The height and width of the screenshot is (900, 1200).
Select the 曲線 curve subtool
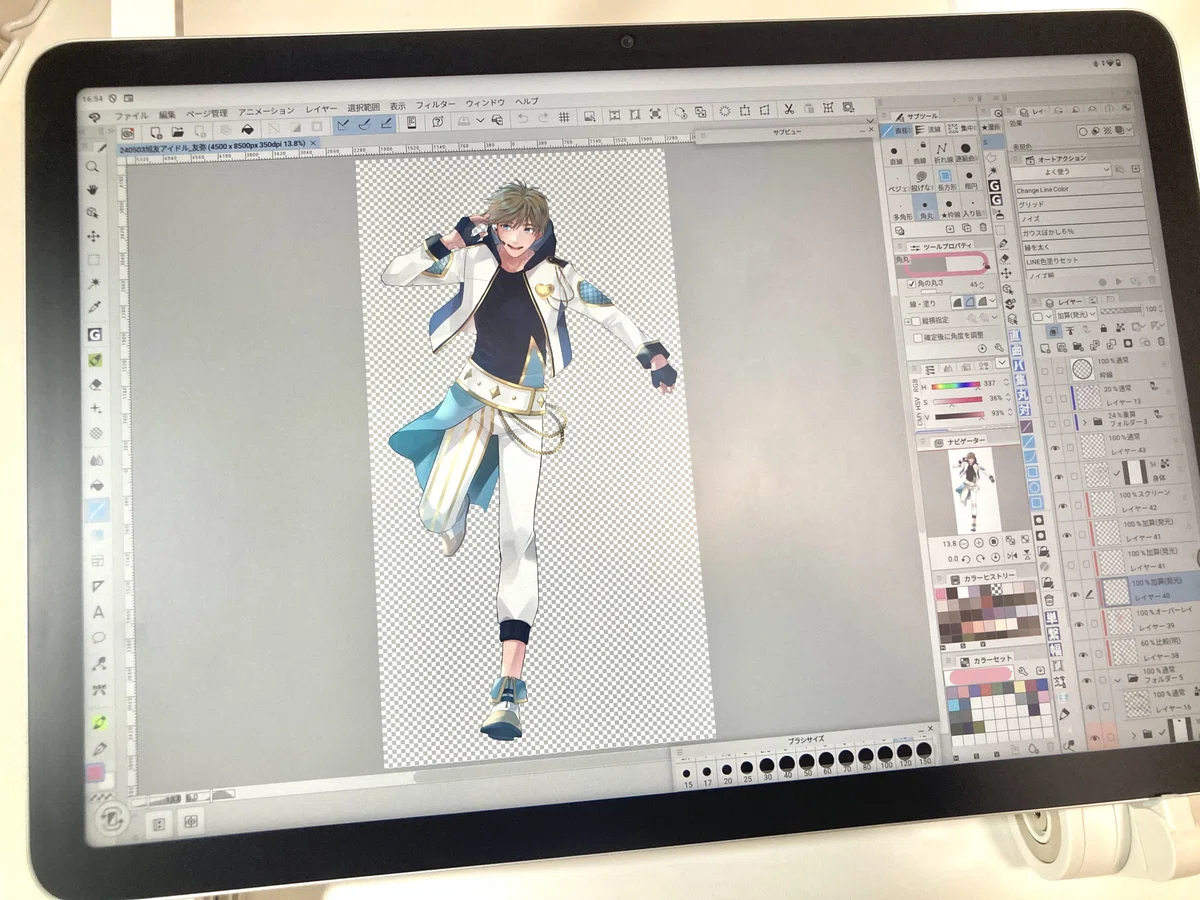pos(918,152)
